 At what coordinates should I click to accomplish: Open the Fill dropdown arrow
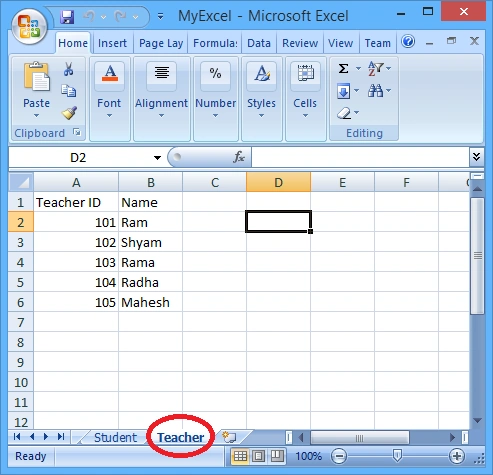tap(356, 91)
